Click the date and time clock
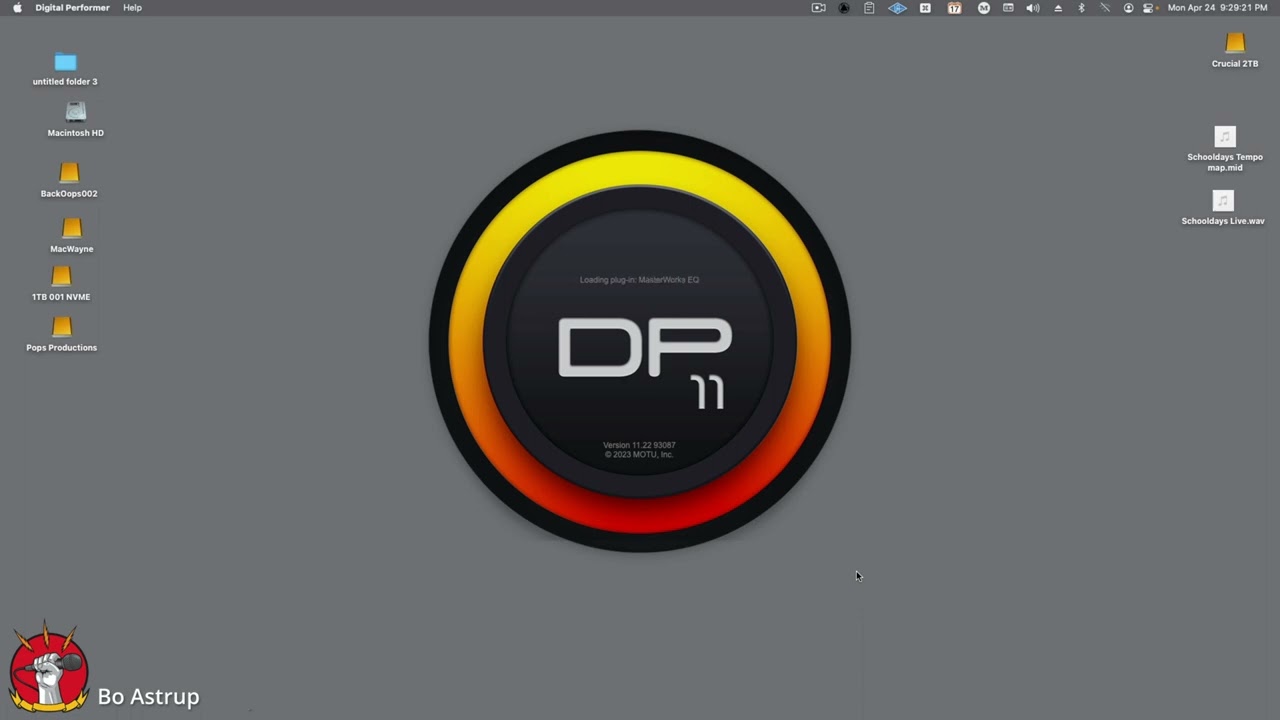The width and height of the screenshot is (1280, 720). 1218,8
